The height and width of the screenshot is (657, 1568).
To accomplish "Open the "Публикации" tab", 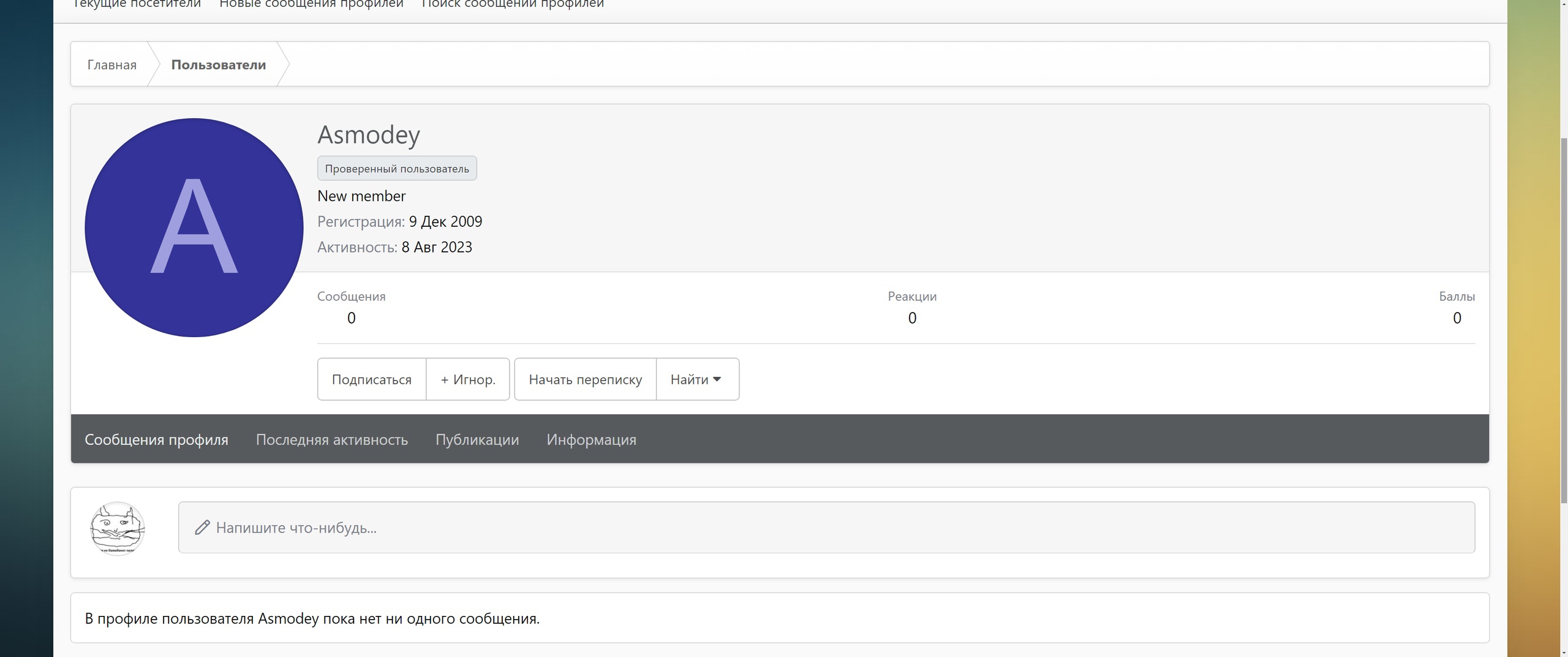I will 477,439.
